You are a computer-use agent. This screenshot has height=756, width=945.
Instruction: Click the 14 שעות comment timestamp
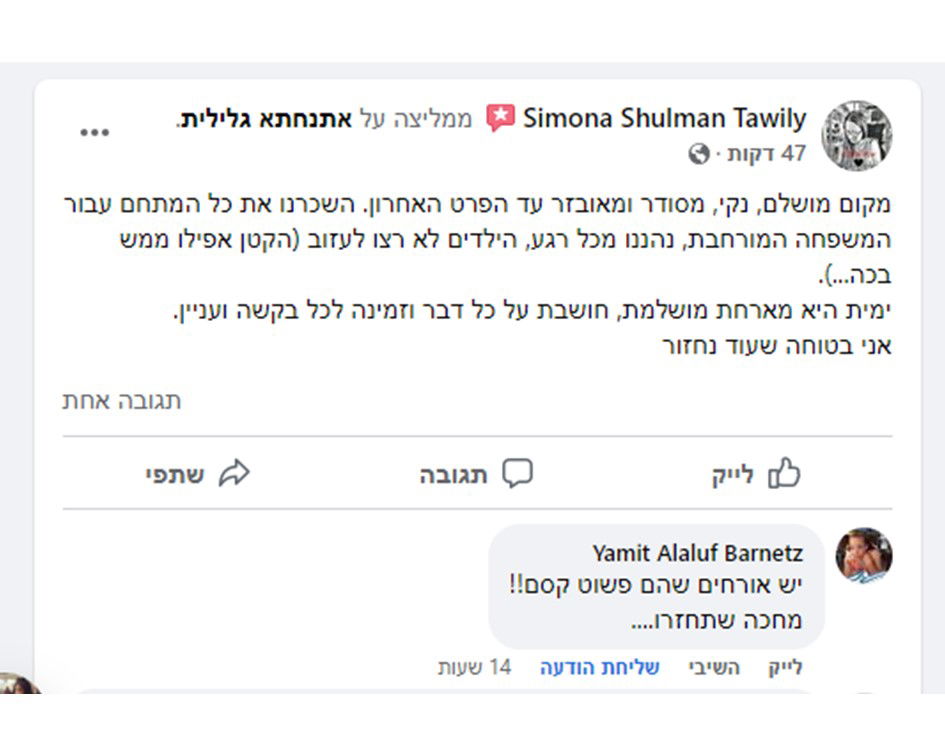tap(475, 668)
